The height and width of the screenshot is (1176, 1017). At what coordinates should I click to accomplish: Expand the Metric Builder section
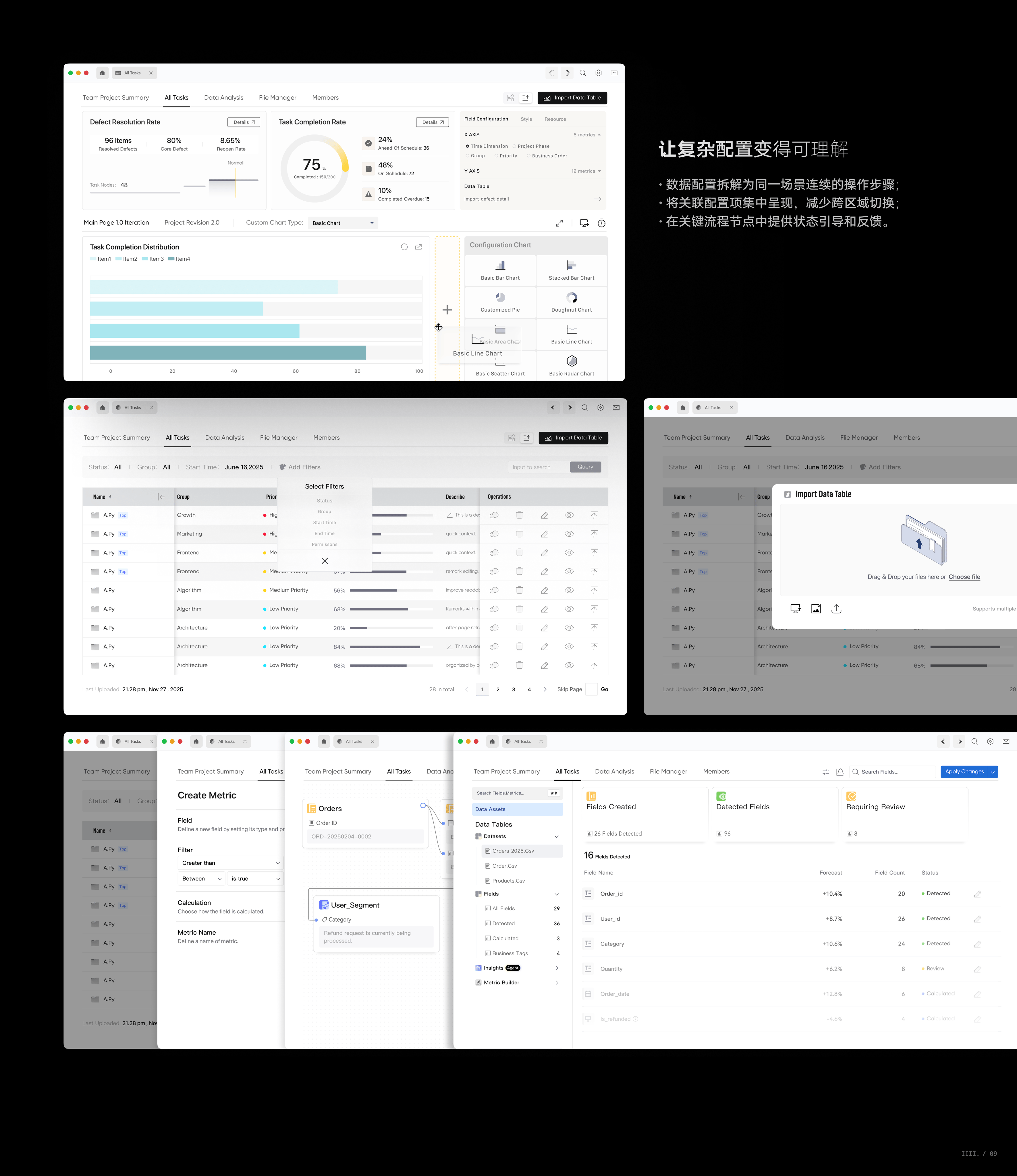coord(557,982)
